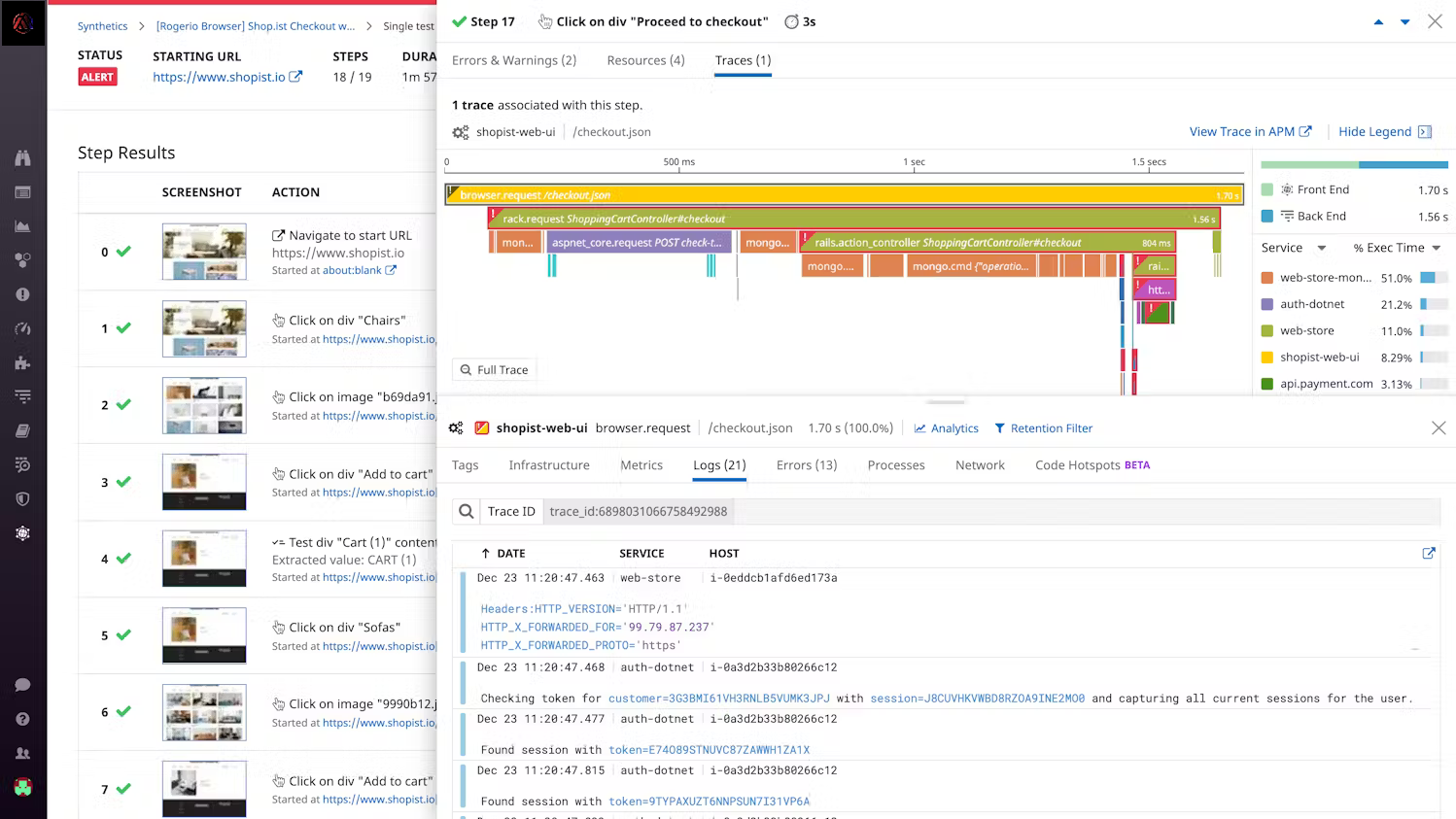Open the % Exec Time dropdown
The width and height of the screenshot is (1456, 819).
(1396, 248)
